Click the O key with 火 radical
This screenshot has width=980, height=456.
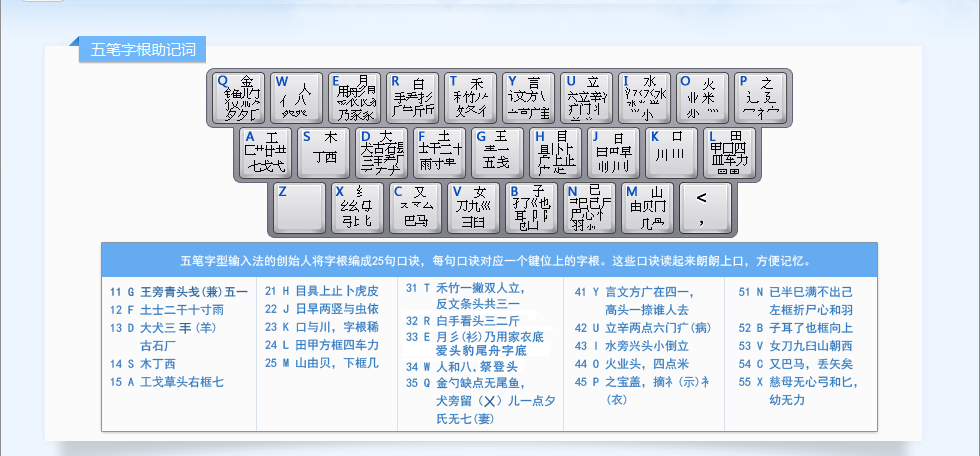[702, 98]
